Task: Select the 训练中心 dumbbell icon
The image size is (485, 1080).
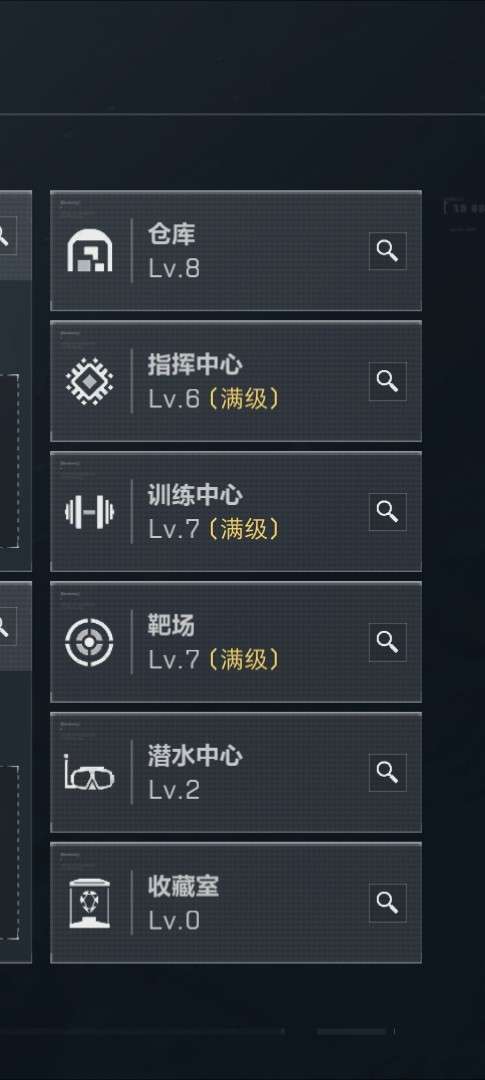Action: coord(90,512)
